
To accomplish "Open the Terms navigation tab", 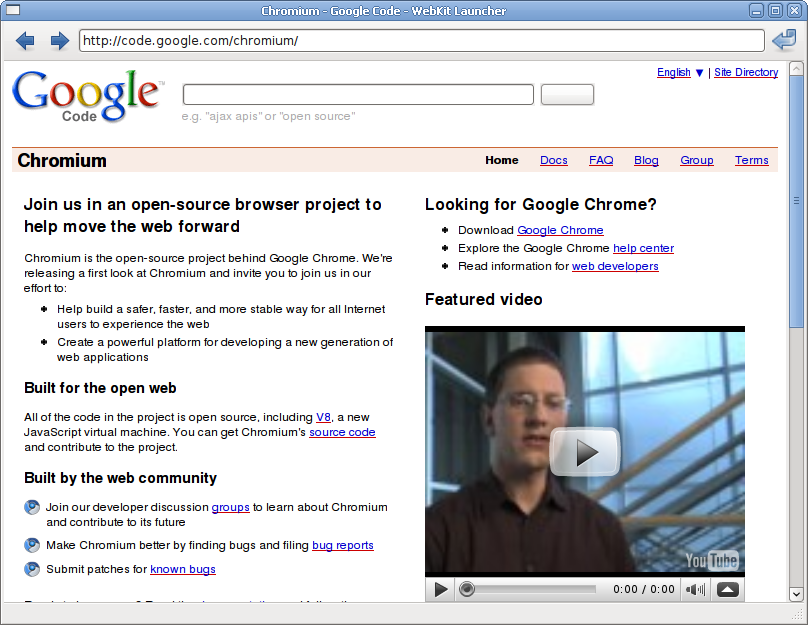I will [x=751, y=160].
